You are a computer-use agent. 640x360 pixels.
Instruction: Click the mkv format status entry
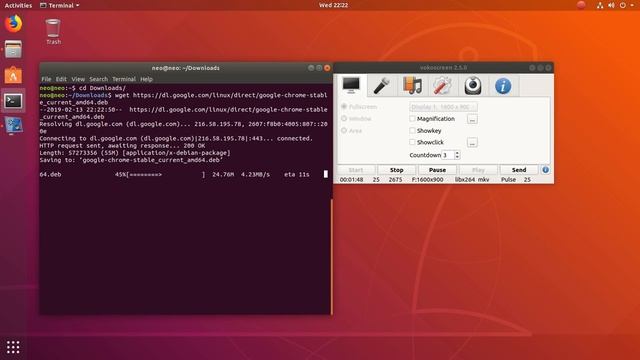484,180
